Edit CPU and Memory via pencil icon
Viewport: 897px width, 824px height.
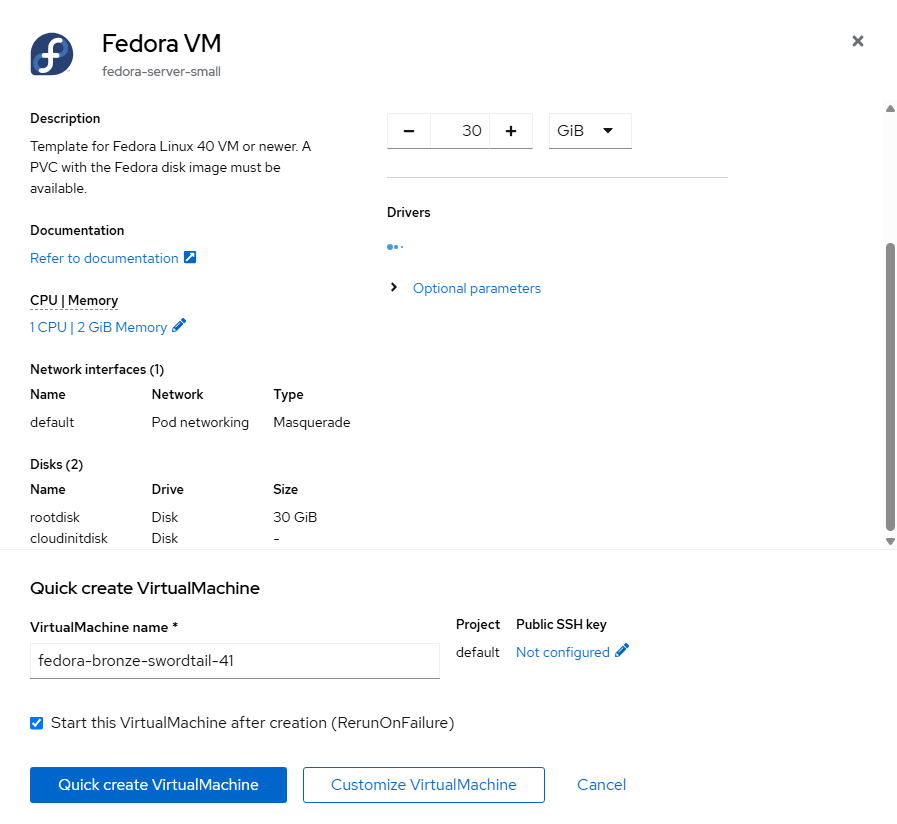[179, 326]
